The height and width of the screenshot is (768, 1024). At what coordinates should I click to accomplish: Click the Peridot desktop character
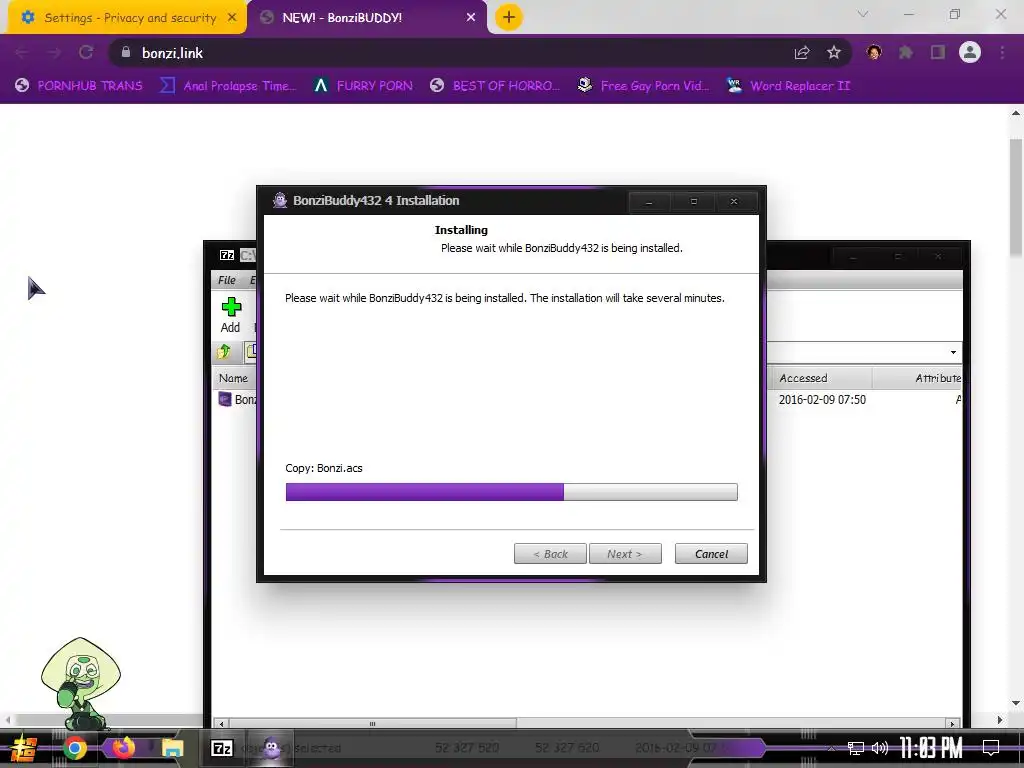[x=80, y=683]
